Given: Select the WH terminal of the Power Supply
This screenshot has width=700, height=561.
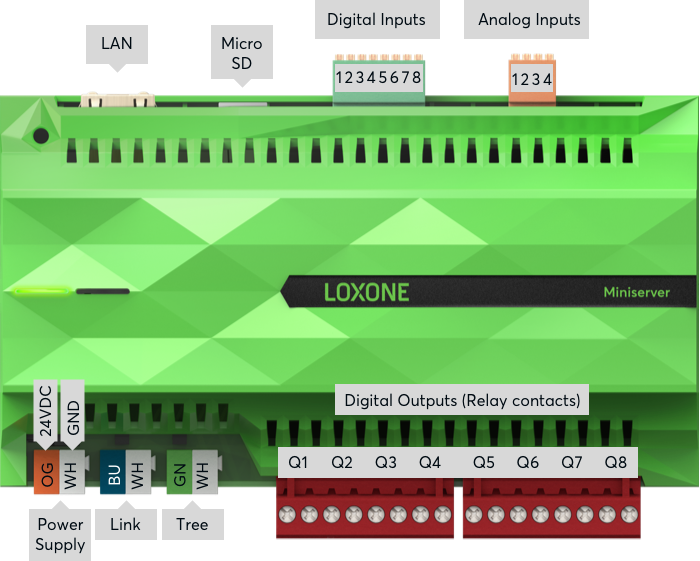Looking at the screenshot, I should point(72,473).
